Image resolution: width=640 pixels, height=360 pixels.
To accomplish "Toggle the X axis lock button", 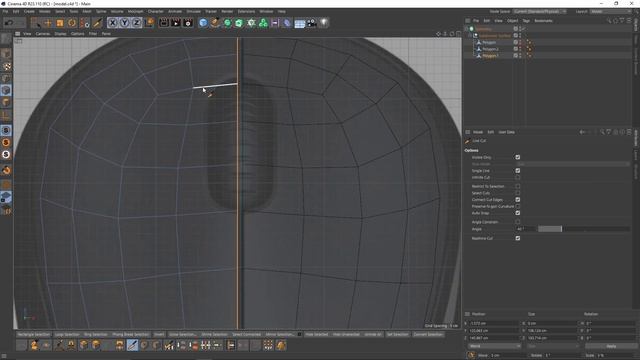I will [113, 23].
